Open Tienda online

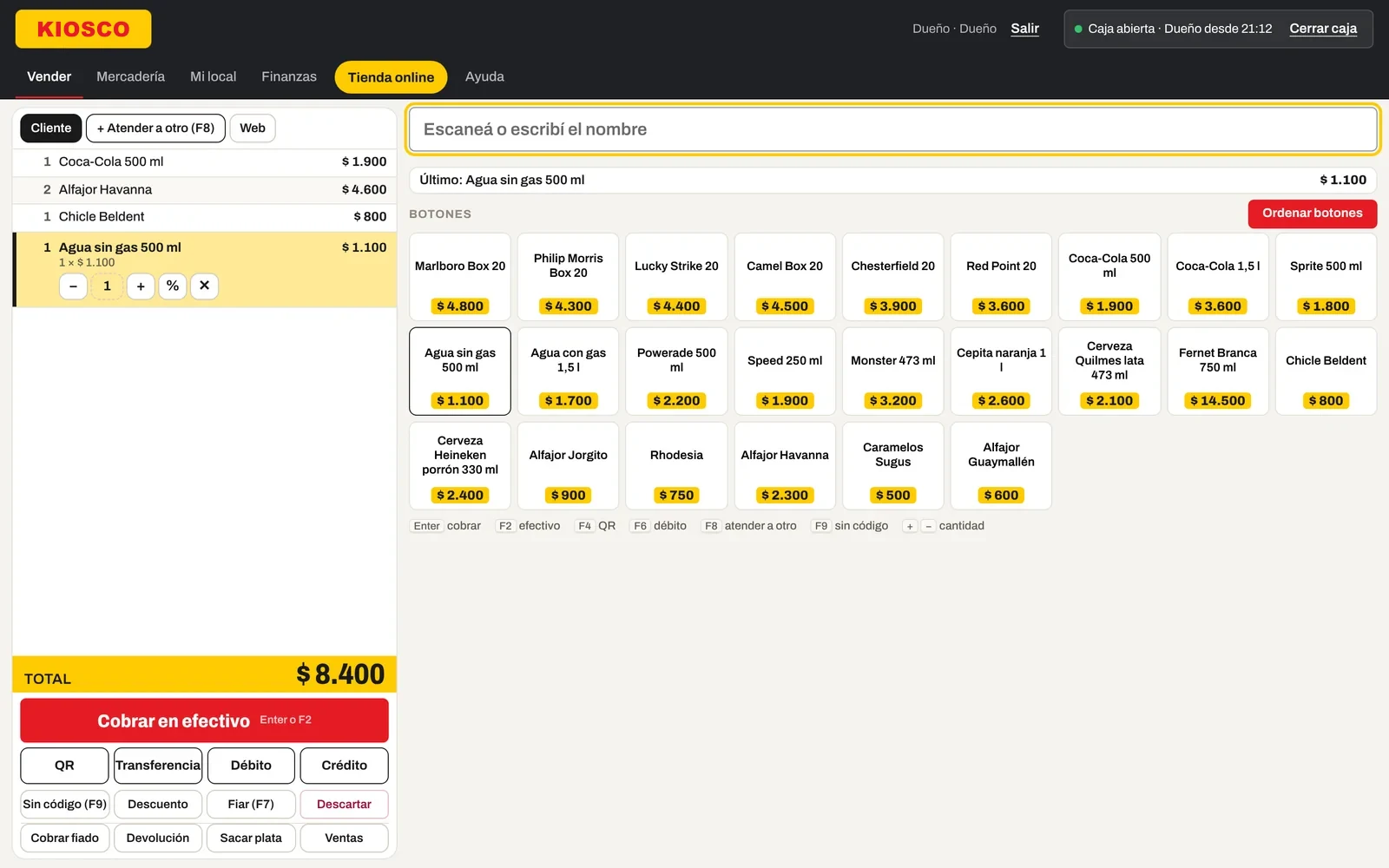click(x=391, y=77)
